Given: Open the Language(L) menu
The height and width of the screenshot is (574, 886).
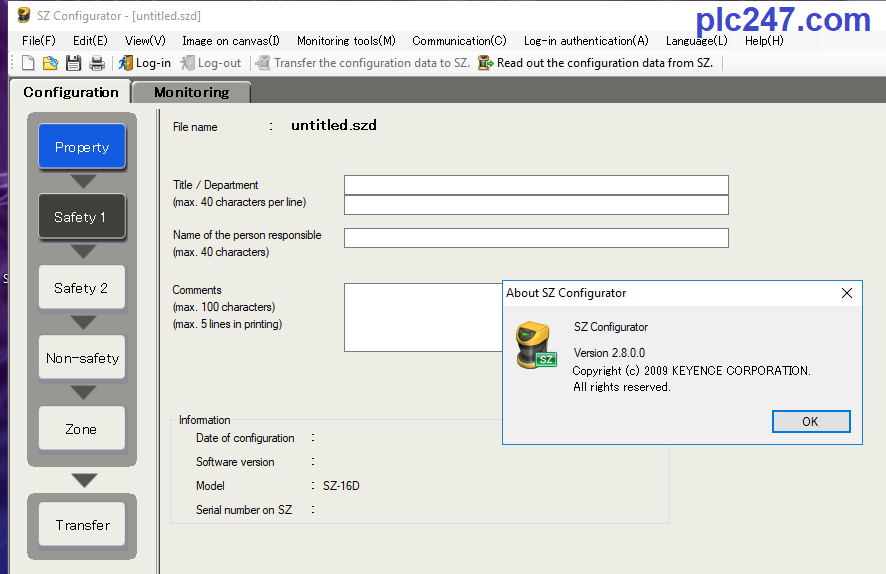Looking at the screenshot, I should (x=696, y=41).
